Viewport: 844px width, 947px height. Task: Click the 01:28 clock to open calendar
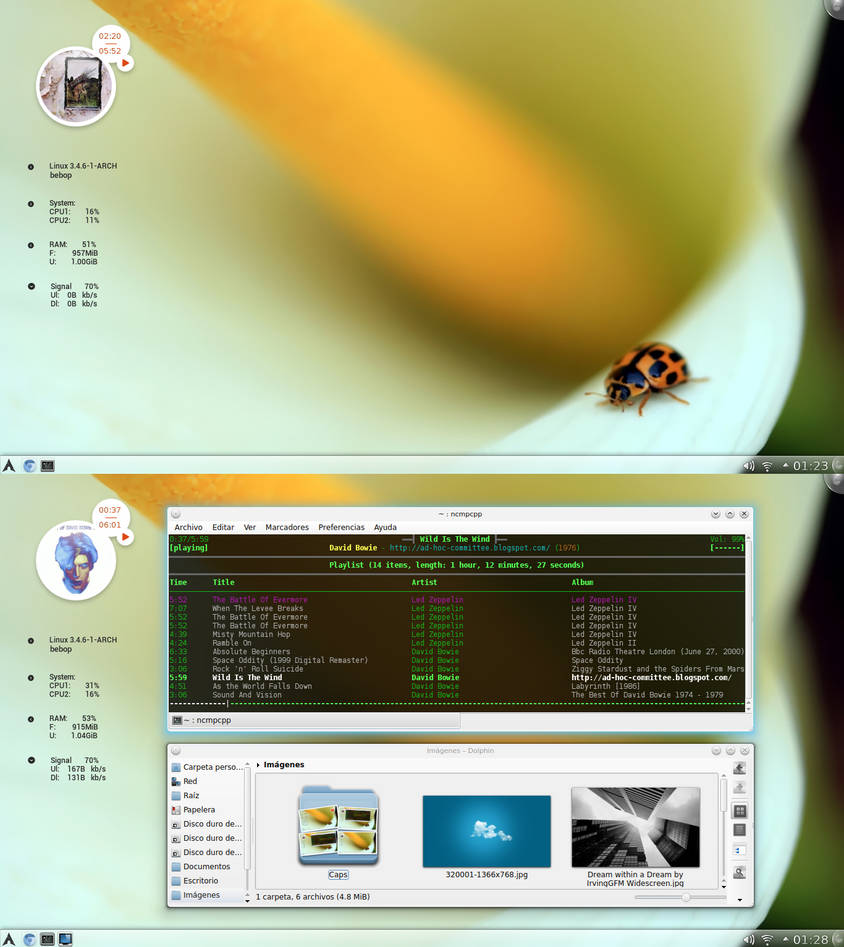pyautogui.click(x=812, y=939)
